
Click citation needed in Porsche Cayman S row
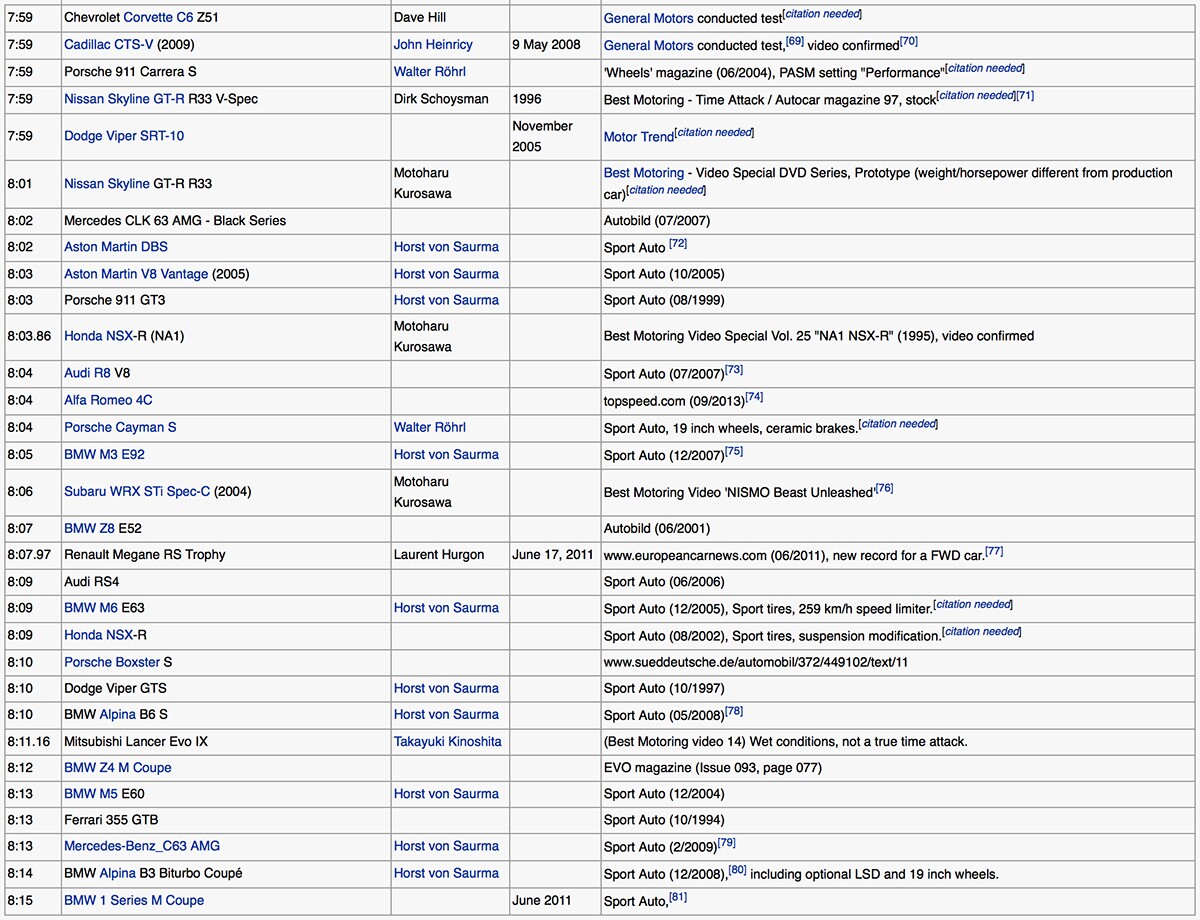(x=899, y=423)
